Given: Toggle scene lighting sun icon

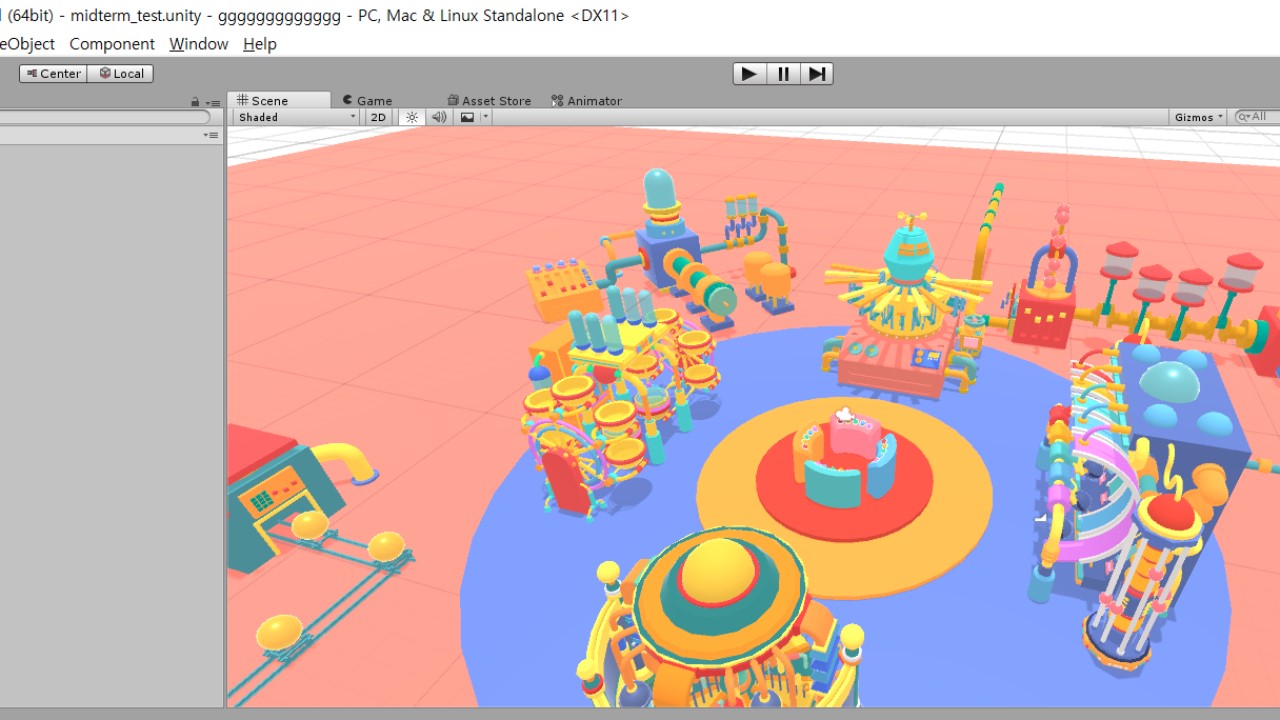Looking at the screenshot, I should [x=412, y=117].
